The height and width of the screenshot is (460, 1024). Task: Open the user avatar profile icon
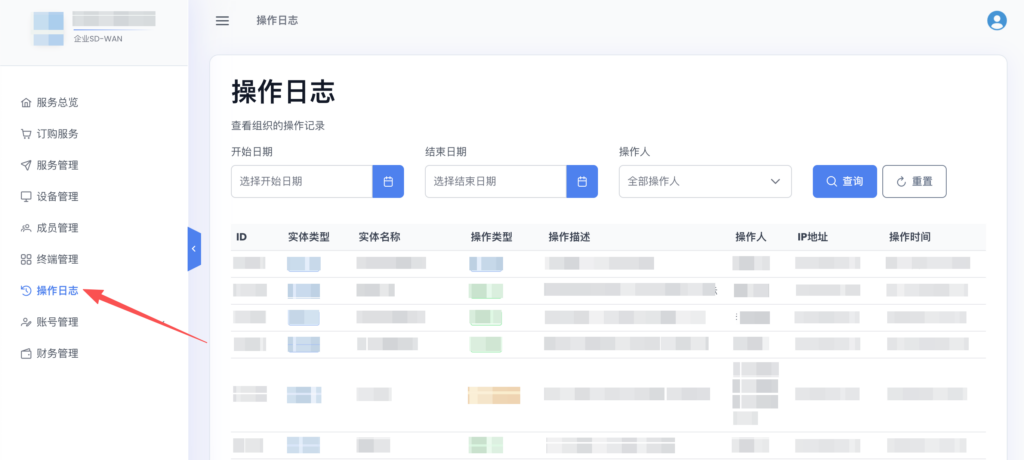coord(996,21)
